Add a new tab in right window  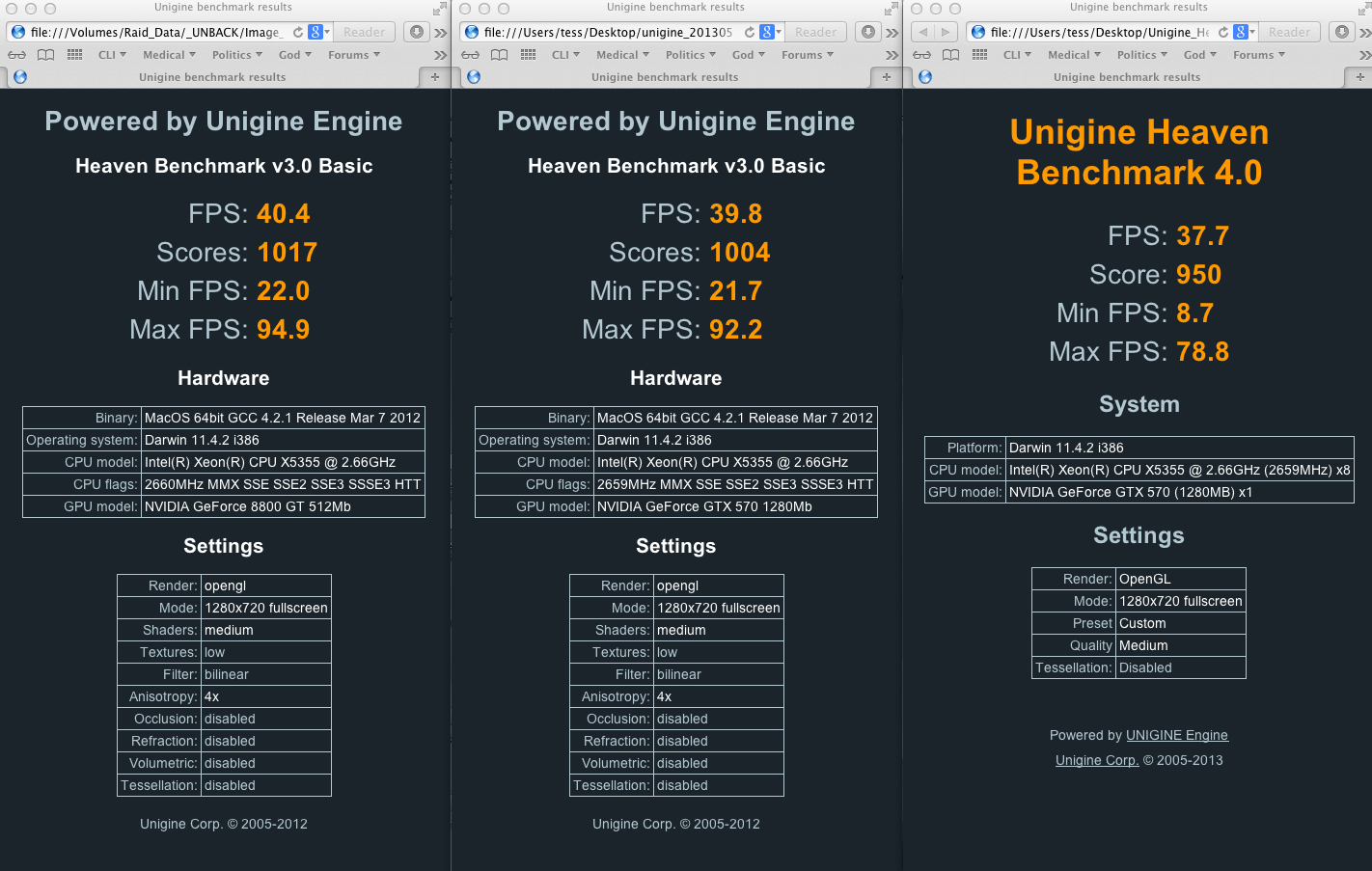pyautogui.click(x=1359, y=77)
